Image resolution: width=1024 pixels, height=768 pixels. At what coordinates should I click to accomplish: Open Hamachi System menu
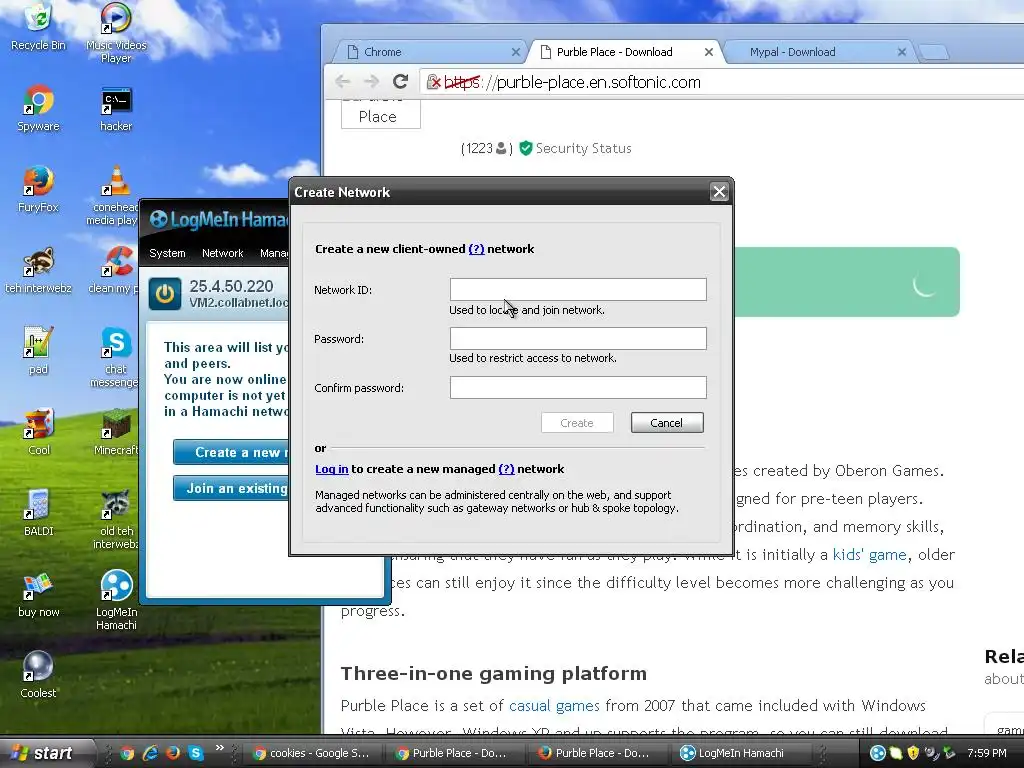[167, 253]
